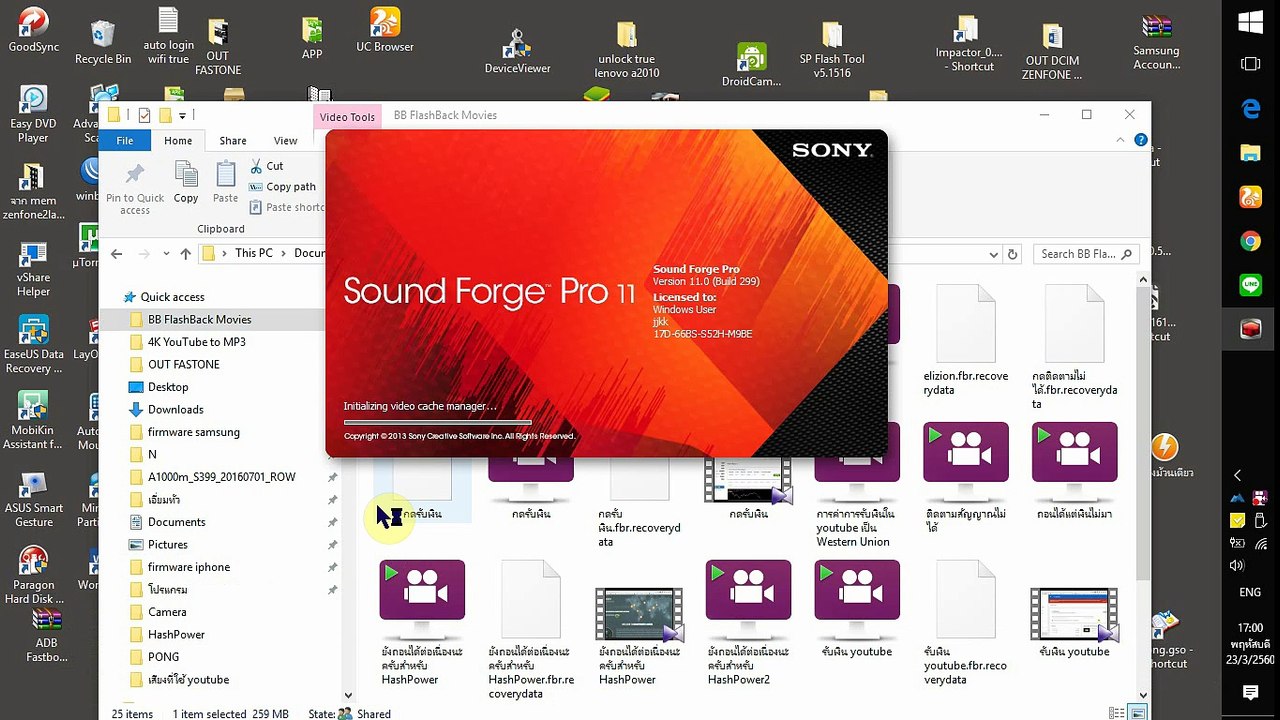This screenshot has width=1280, height=720.
Task: Open MobiKin Assistant desktop shortcut
Action: coord(33,422)
